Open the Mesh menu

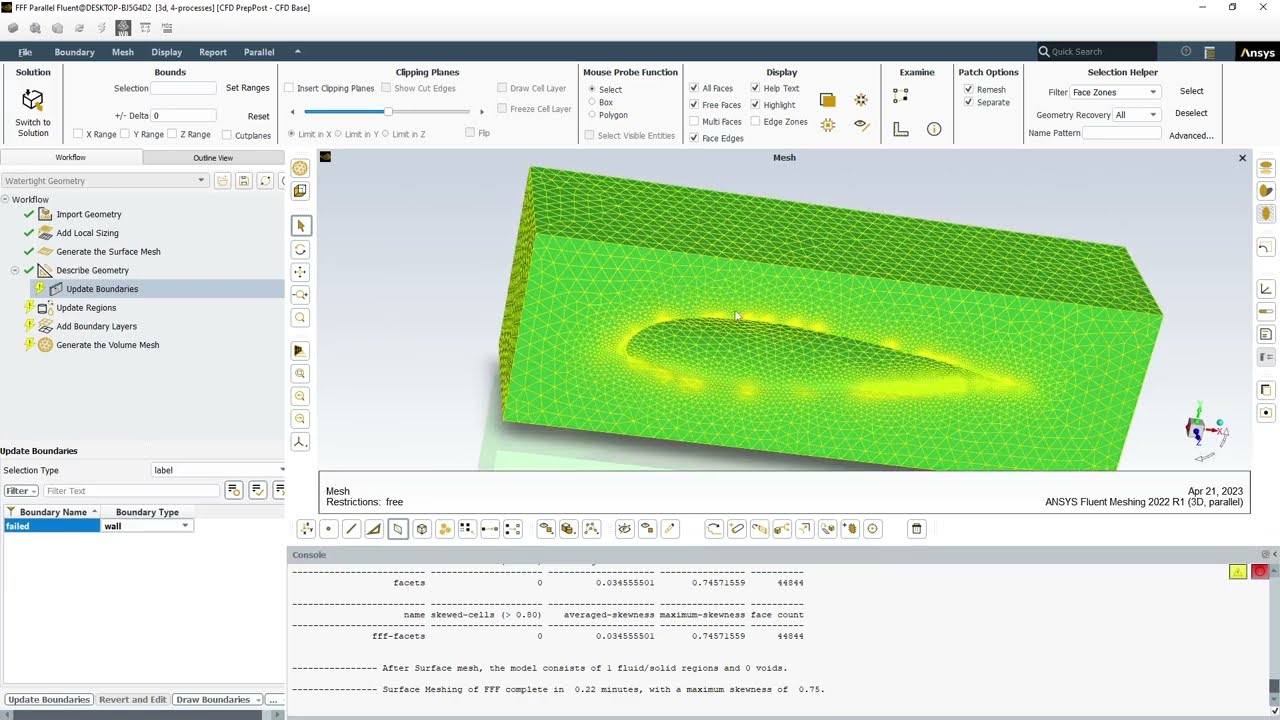[x=123, y=52]
